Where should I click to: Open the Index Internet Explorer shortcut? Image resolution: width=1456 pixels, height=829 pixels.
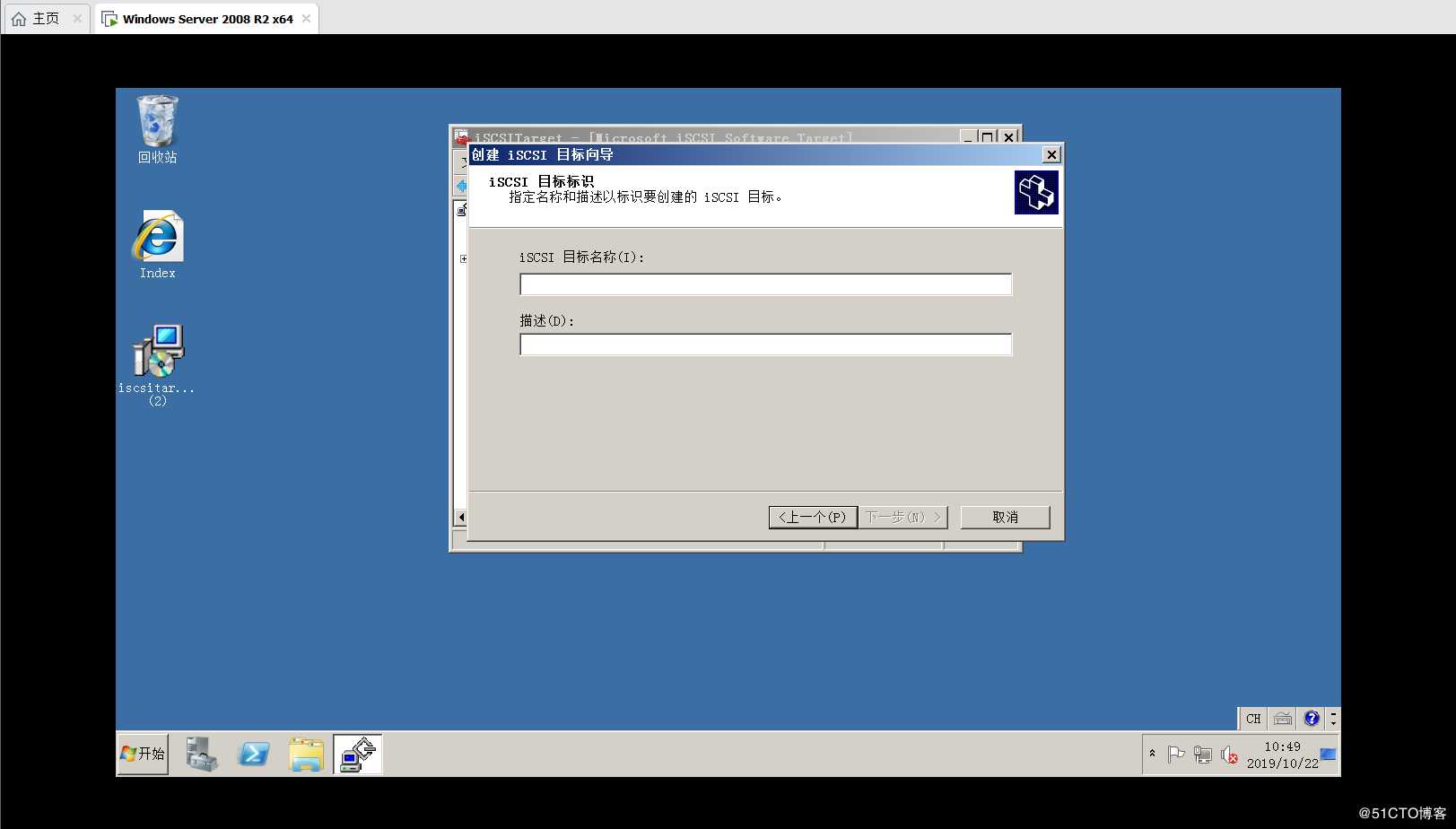click(x=157, y=245)
